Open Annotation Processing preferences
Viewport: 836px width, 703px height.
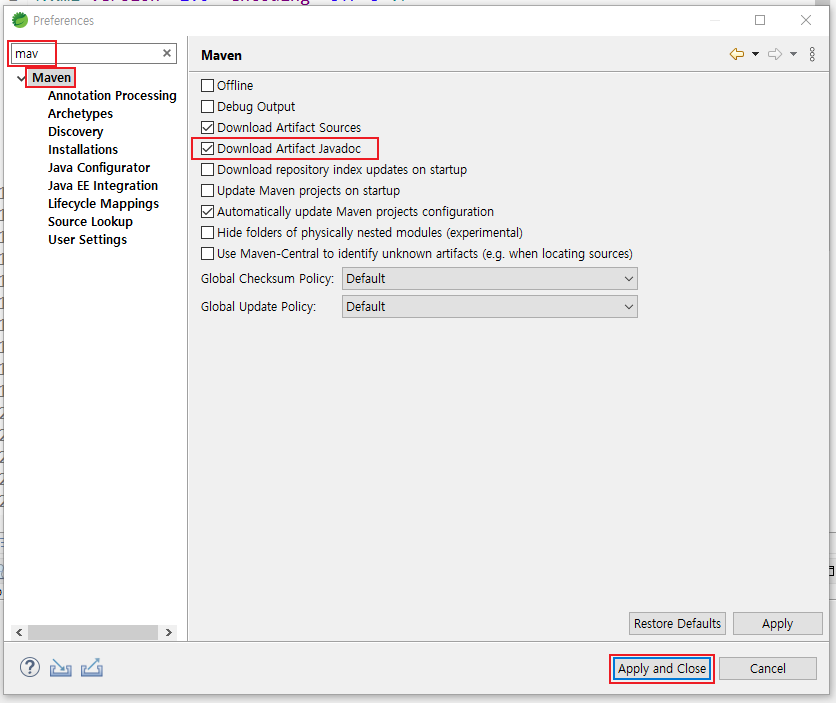pos(112,95)
